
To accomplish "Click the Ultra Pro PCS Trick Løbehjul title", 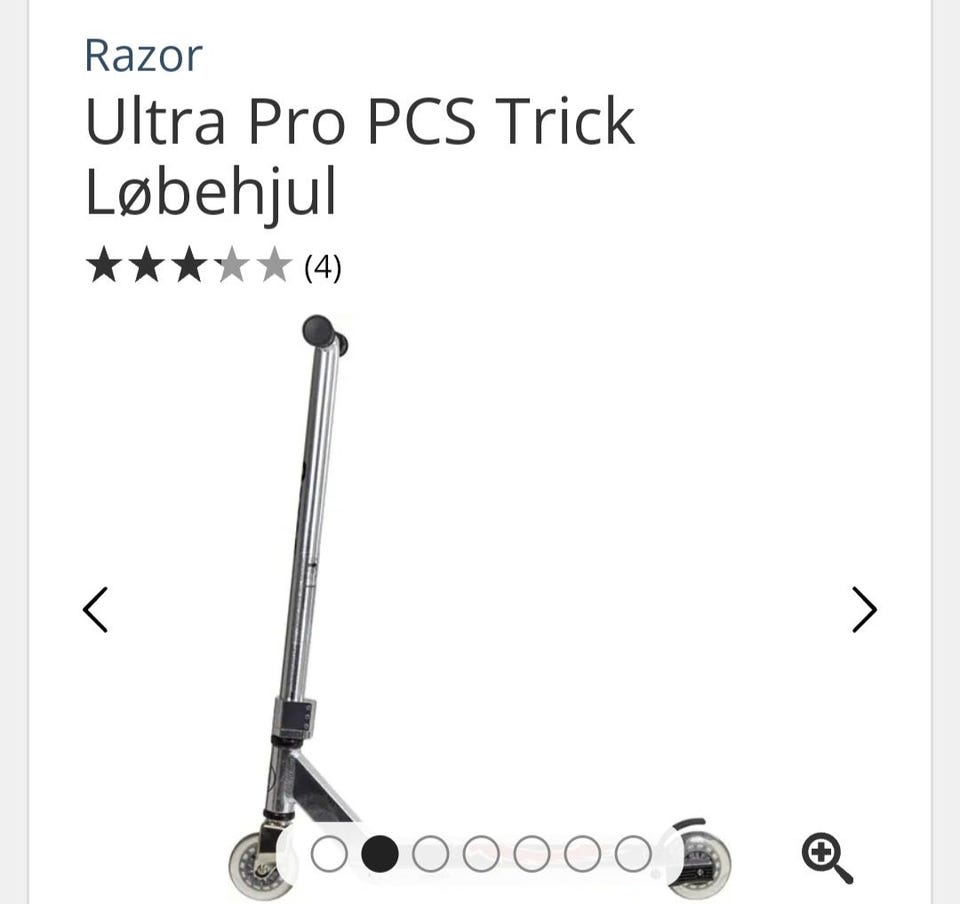I will click(x=360, y=157).
